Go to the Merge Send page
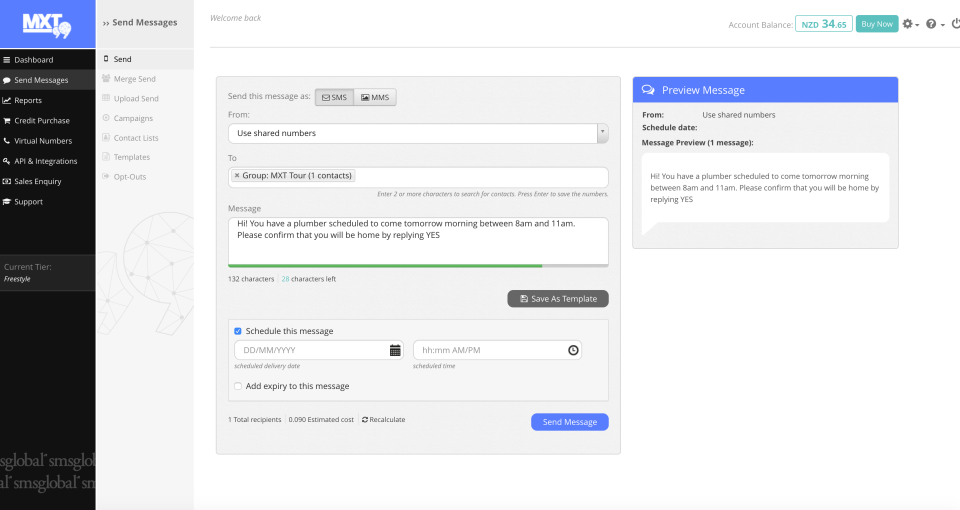The height and width of the screenshot is (510, 960). coord(135,79)
